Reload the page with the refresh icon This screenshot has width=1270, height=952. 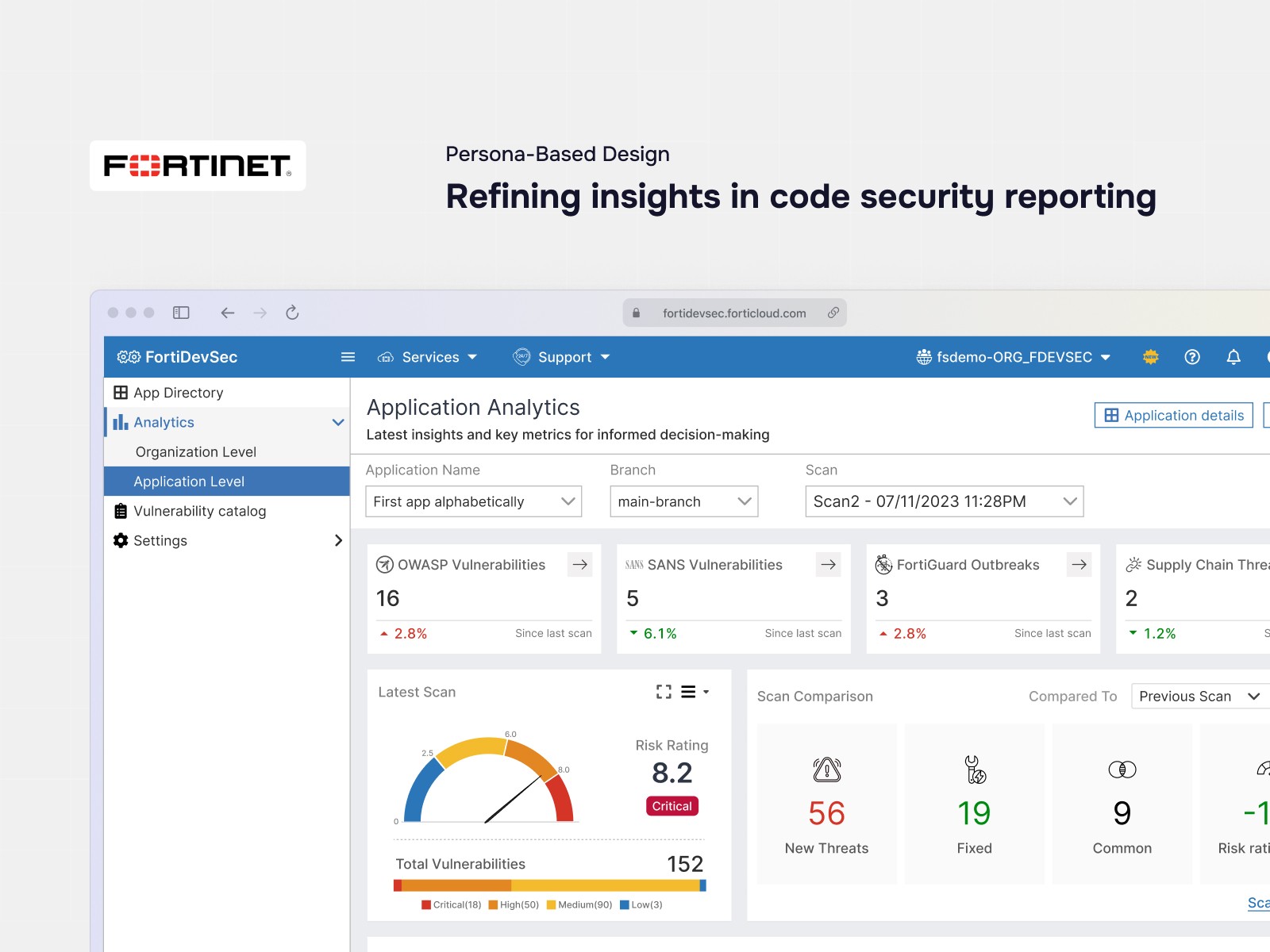pyautogui.click(x=292, y=313)
